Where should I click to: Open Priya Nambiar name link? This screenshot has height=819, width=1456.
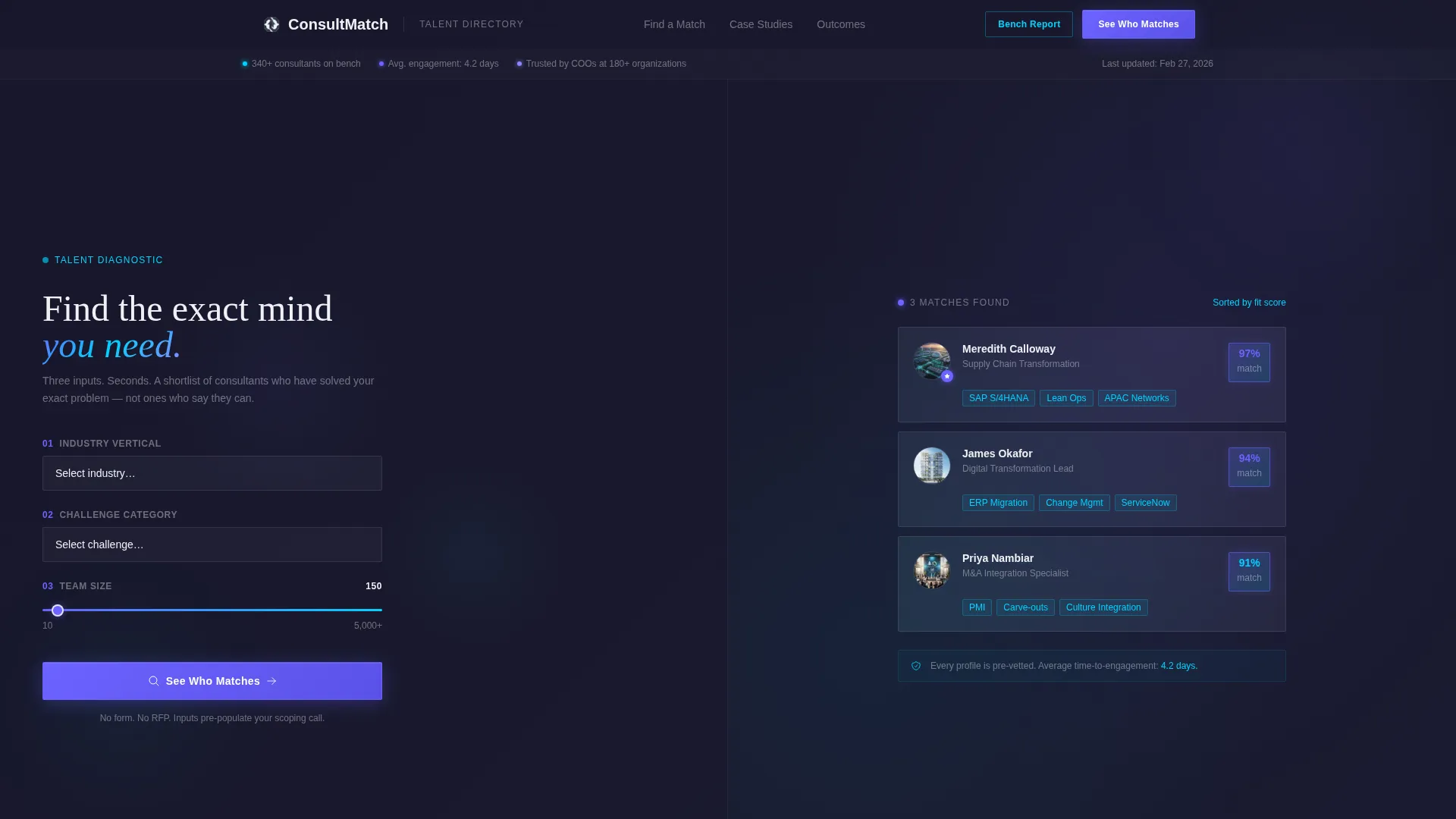(998, 558)
